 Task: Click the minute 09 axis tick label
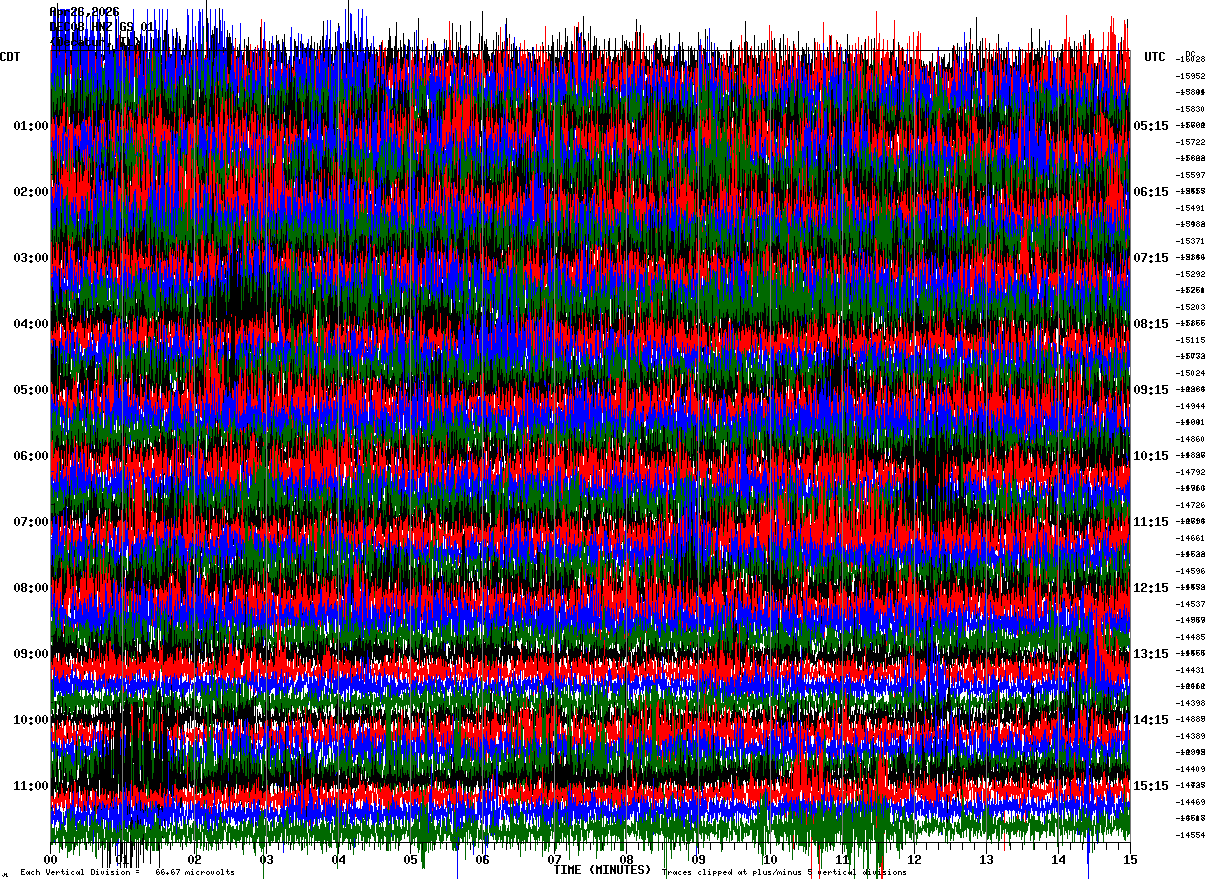point(699,860)
